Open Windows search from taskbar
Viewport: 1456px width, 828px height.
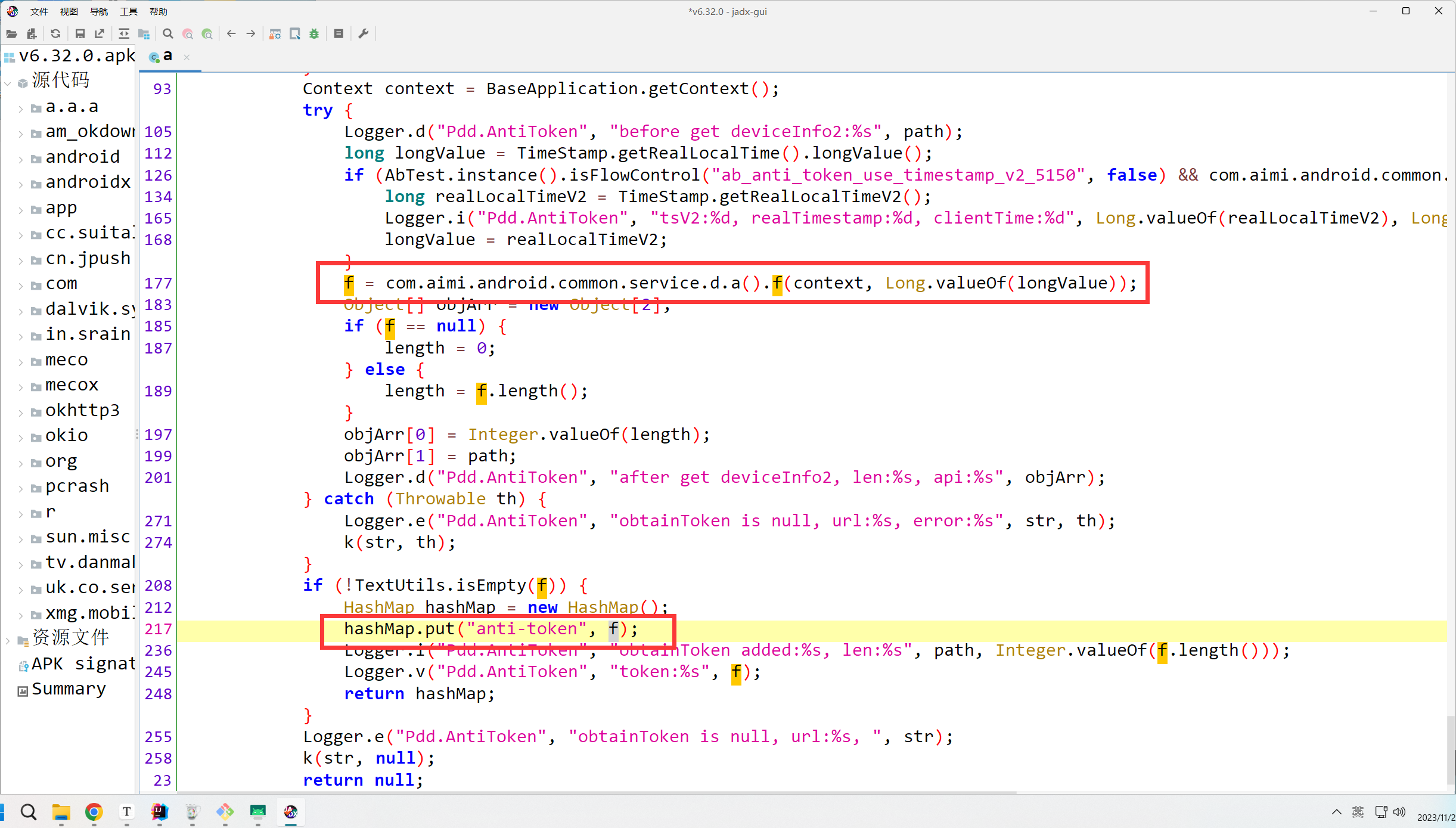[x=28, y=812]
